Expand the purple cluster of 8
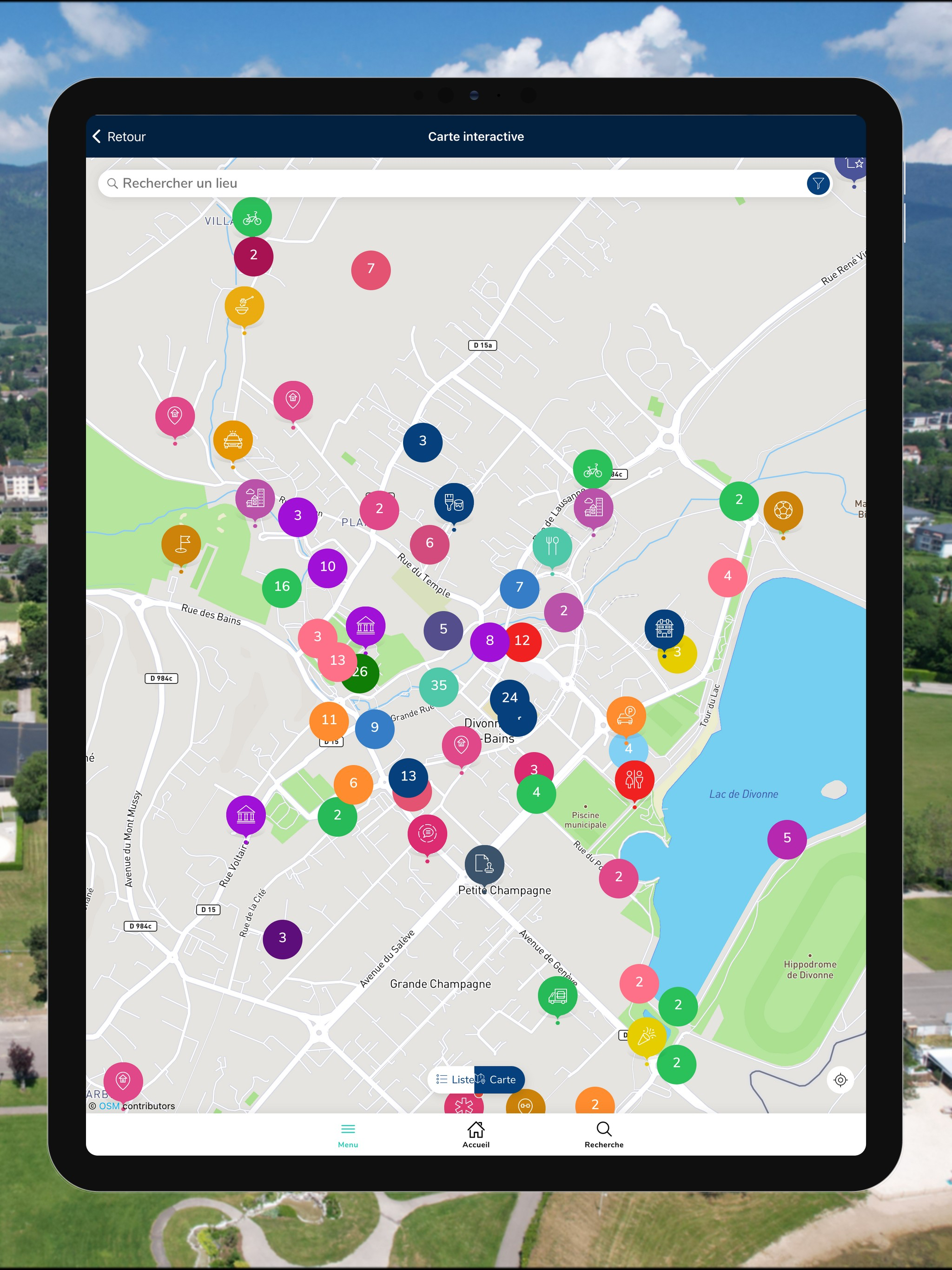The width and height of the screenshot is (952, 1270). tap(490, 642)
